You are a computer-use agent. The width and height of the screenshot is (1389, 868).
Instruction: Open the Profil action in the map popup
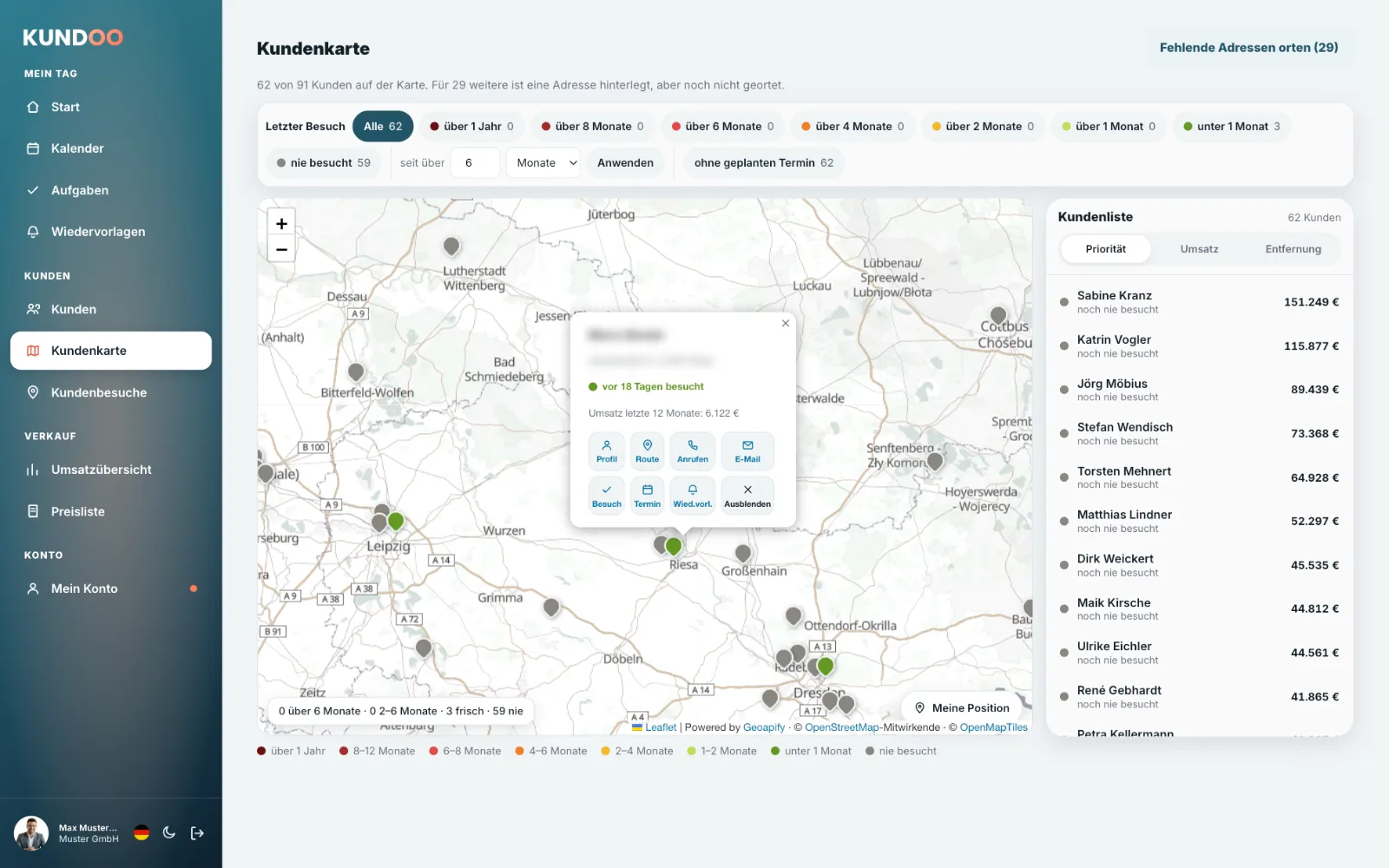coord(607,451)
